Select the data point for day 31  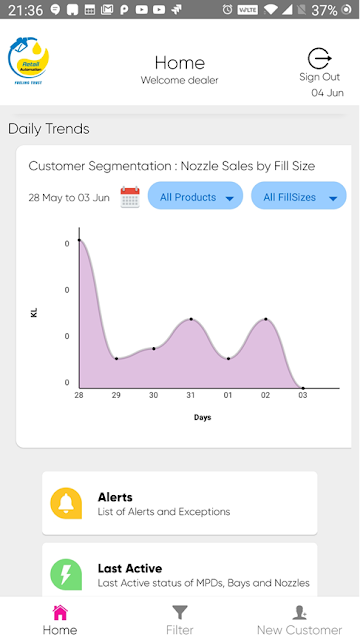(191, 319)
